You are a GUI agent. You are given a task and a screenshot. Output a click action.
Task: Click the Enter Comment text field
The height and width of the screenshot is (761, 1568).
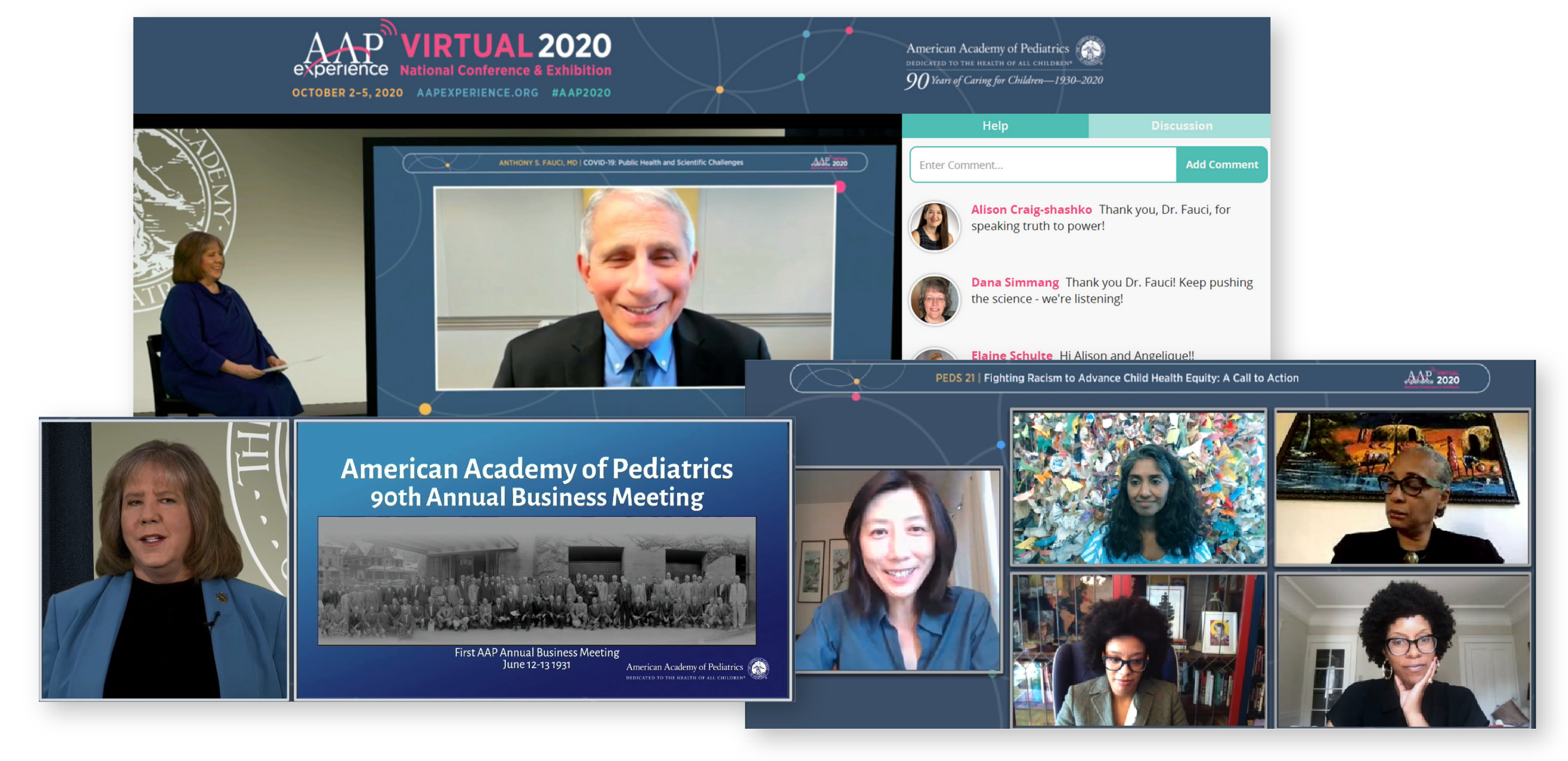click(x=1042, y=165)
